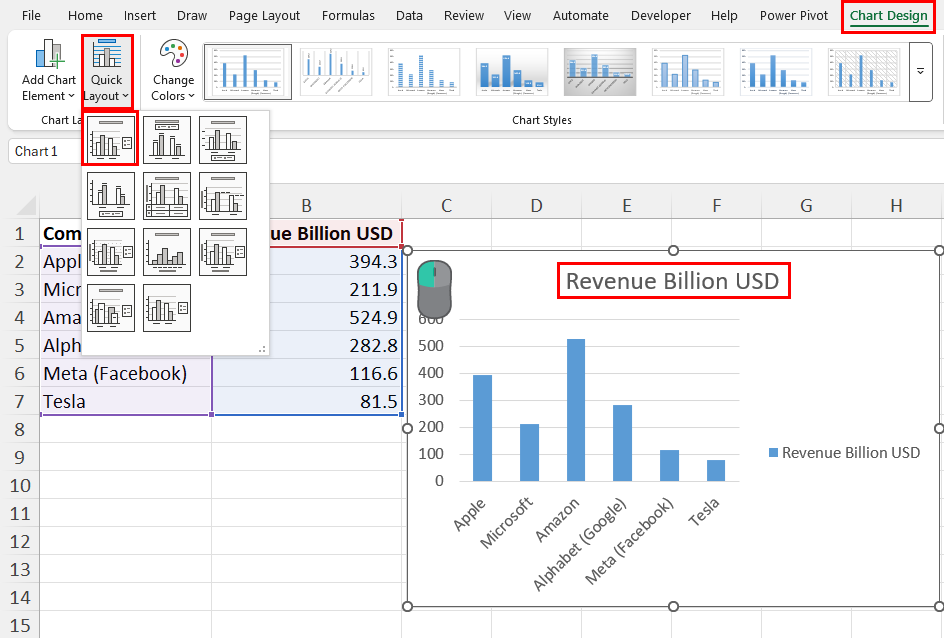Screen dimensions: 944x638
Task: Switch to the Data tab
Action: click(409, 16)
